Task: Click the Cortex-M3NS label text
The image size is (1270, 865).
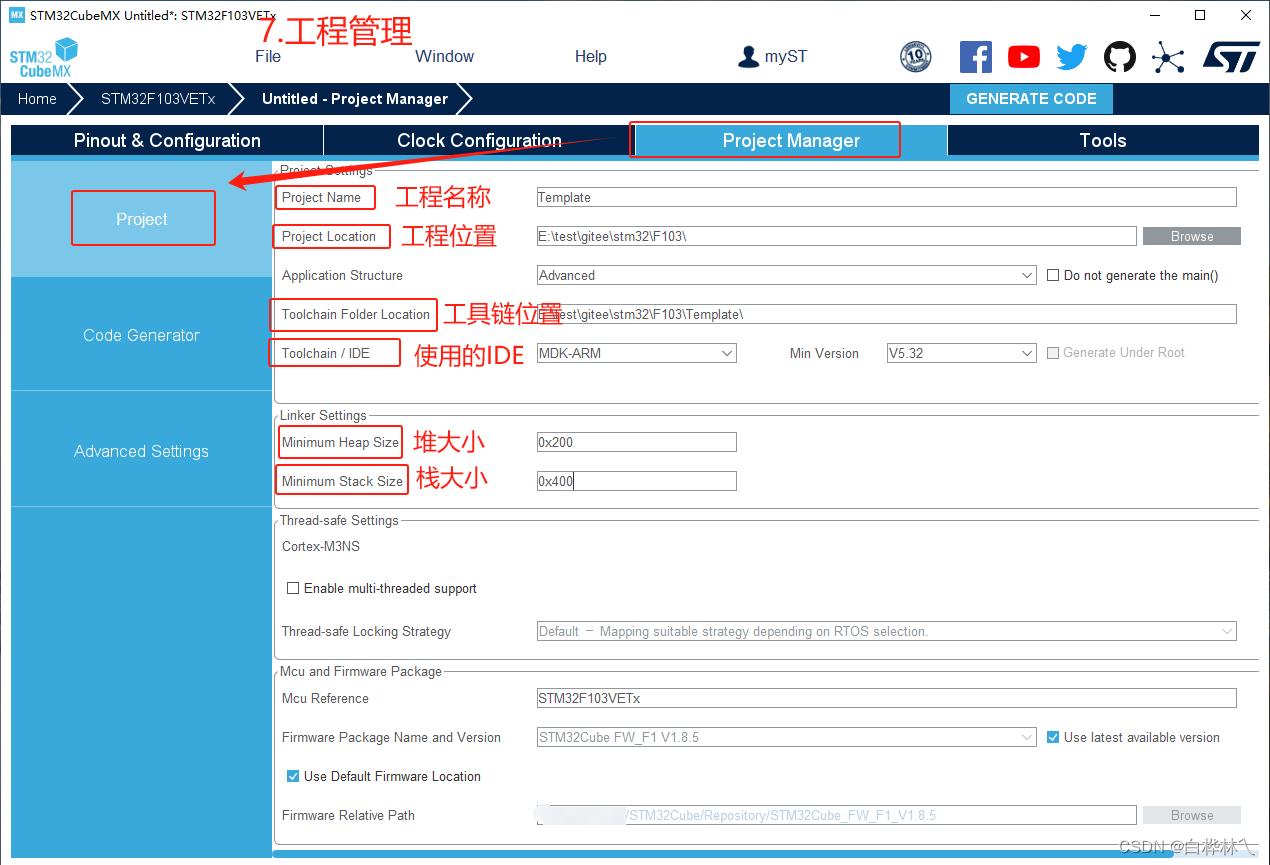Action: click(321, 546)
